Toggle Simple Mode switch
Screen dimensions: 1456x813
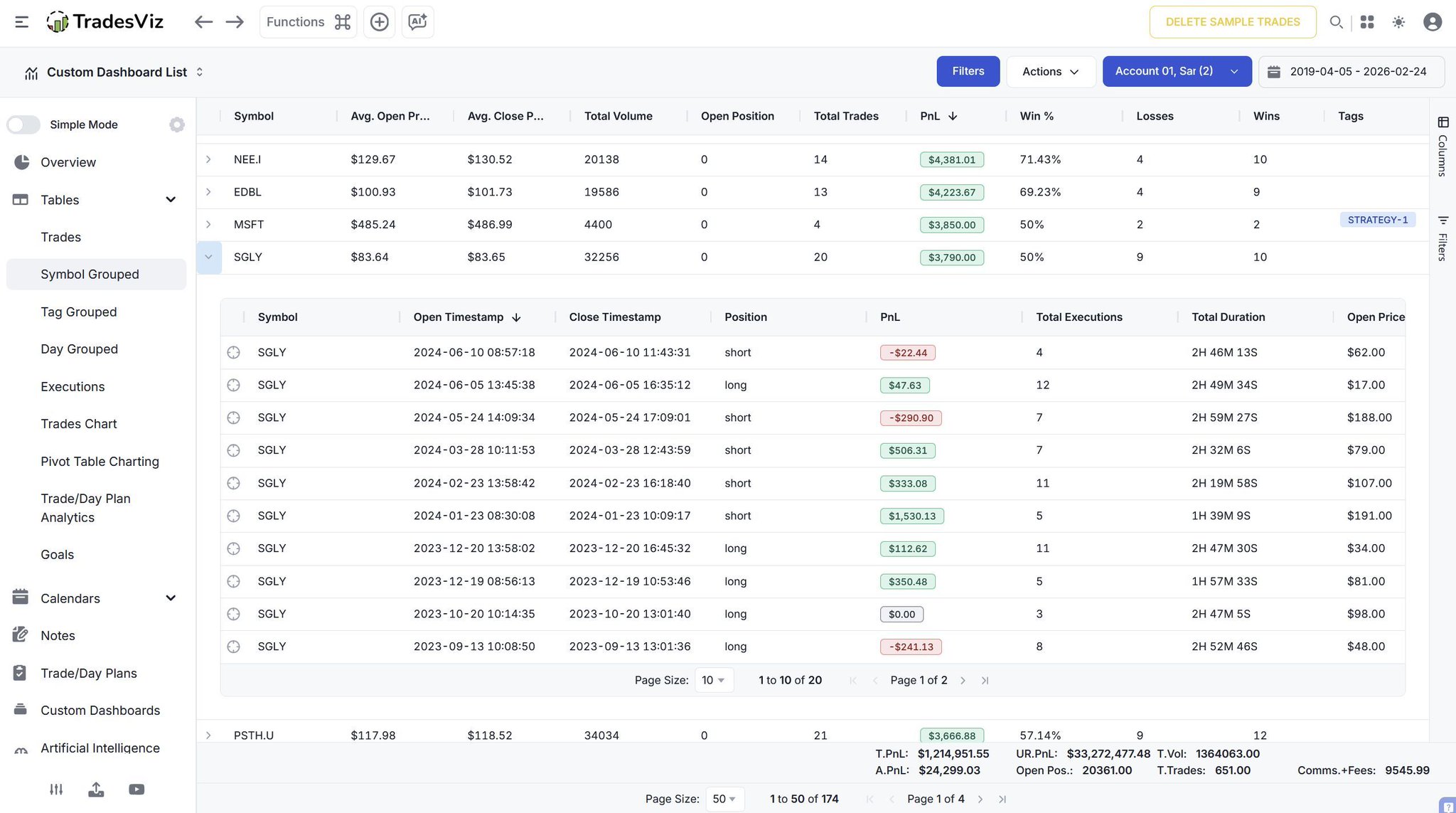[23, 124]
